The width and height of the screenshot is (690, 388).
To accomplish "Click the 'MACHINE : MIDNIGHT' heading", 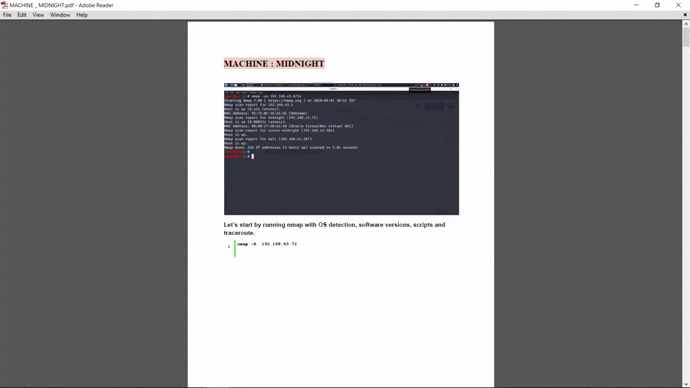I will [274, 64].
